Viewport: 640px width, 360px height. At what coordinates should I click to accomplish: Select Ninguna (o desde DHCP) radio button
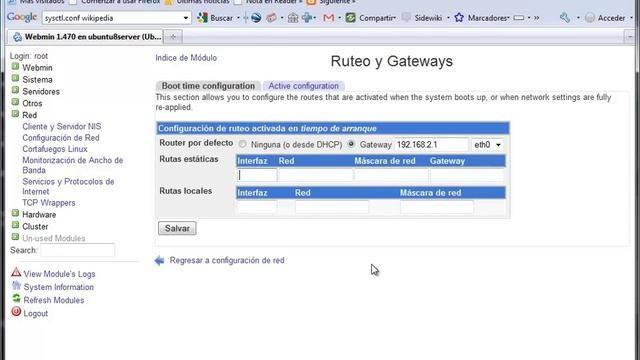pyautogui.click(x=242, y=144)
